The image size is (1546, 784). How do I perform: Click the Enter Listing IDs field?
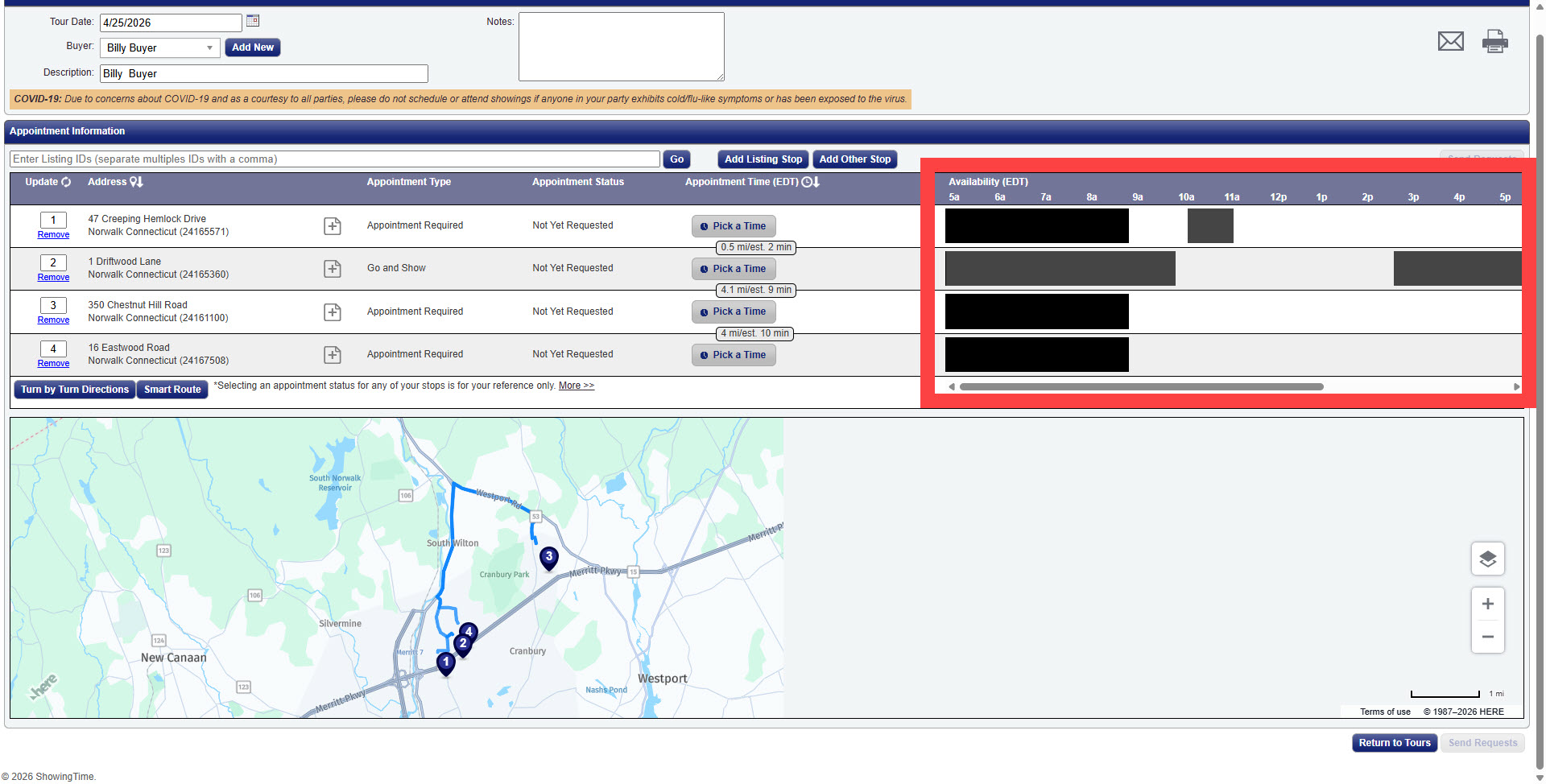click(335, 159)
